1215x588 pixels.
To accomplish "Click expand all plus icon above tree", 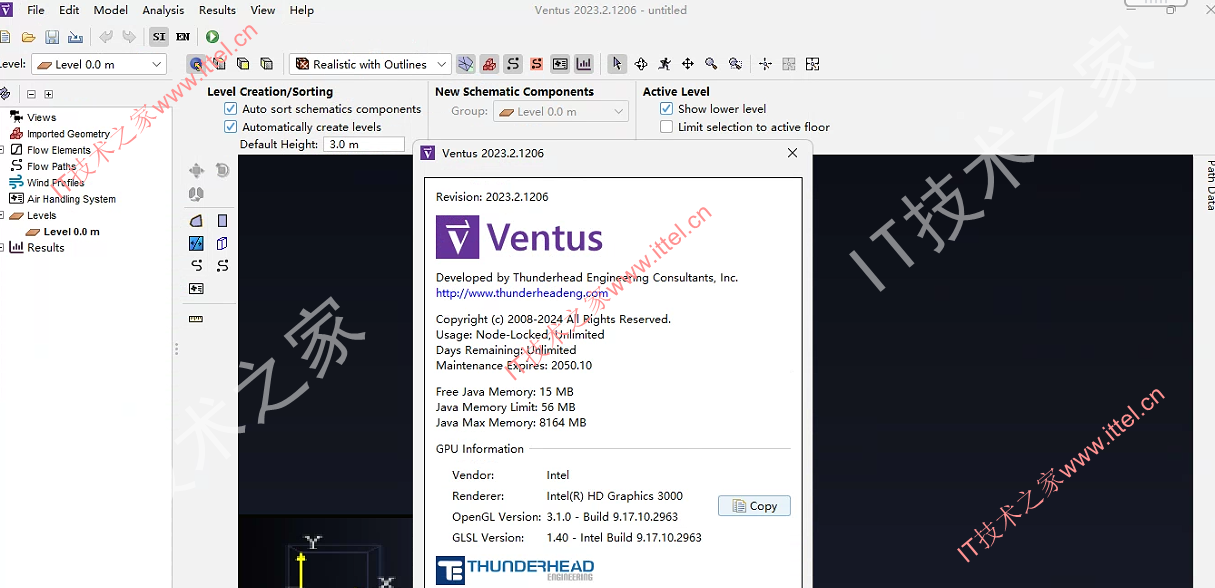I will pyautogui.click(x=48, y=94).
